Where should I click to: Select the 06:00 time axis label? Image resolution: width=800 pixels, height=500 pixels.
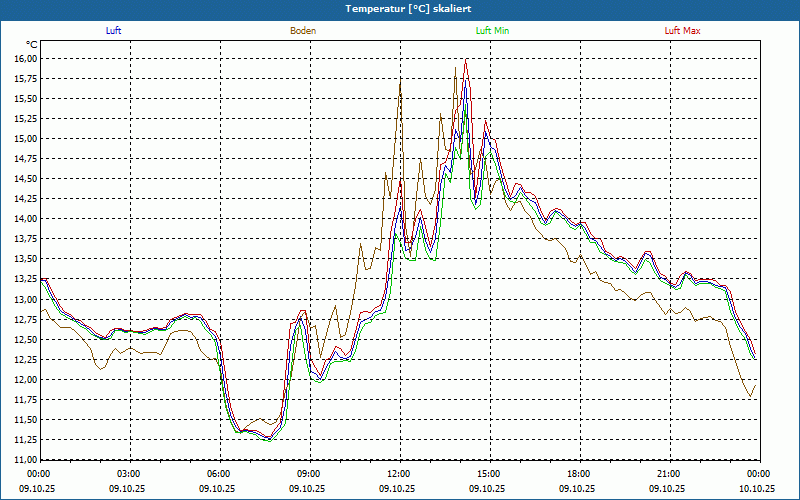[219, 474]
